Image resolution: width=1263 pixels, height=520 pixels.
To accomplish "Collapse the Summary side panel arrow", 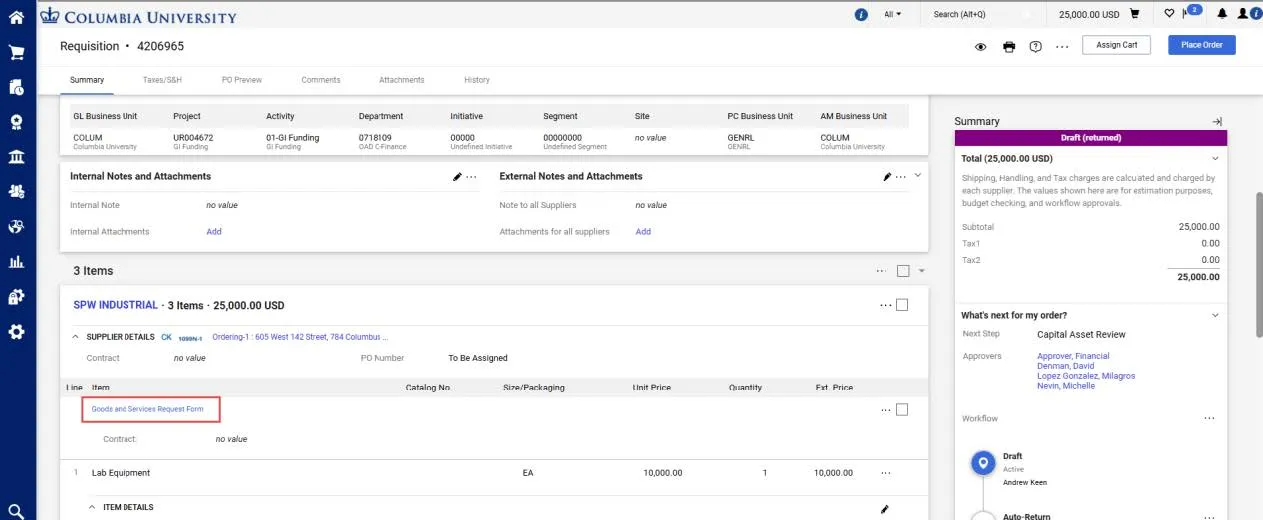I will pos(1217,121).
